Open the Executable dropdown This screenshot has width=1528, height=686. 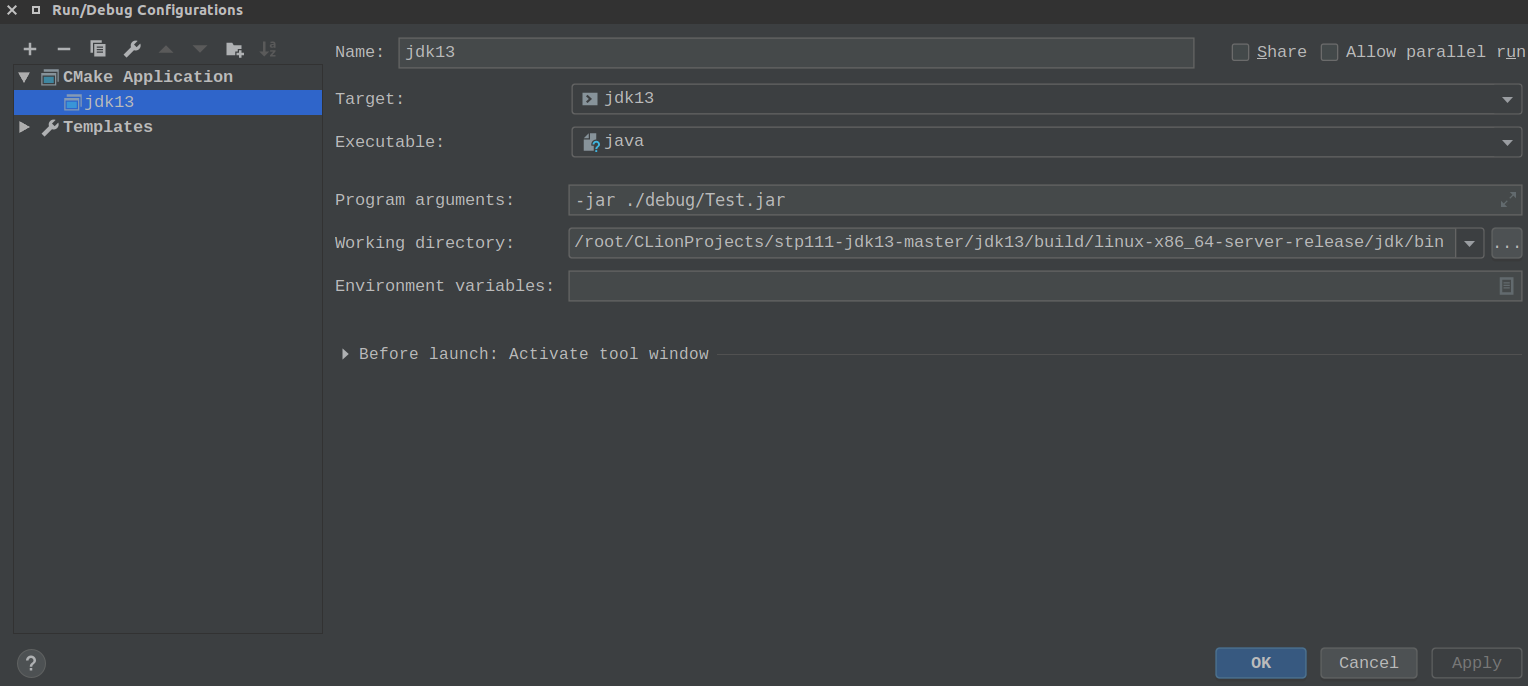1507,142
